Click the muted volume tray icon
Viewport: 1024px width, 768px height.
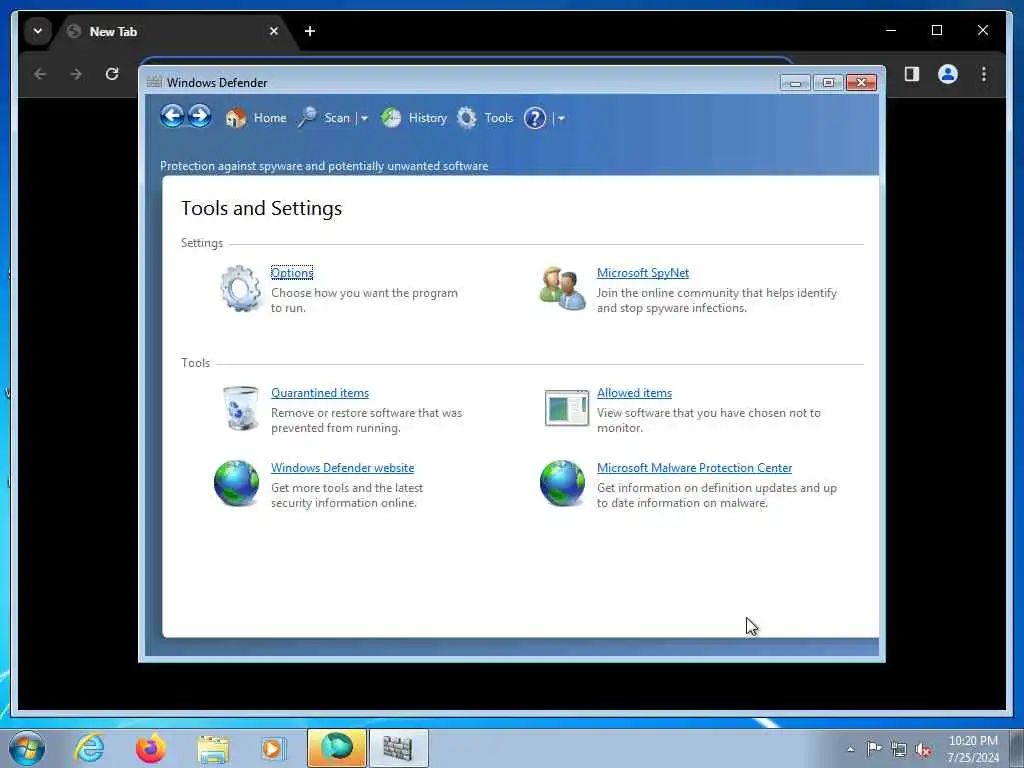[923, 750]
